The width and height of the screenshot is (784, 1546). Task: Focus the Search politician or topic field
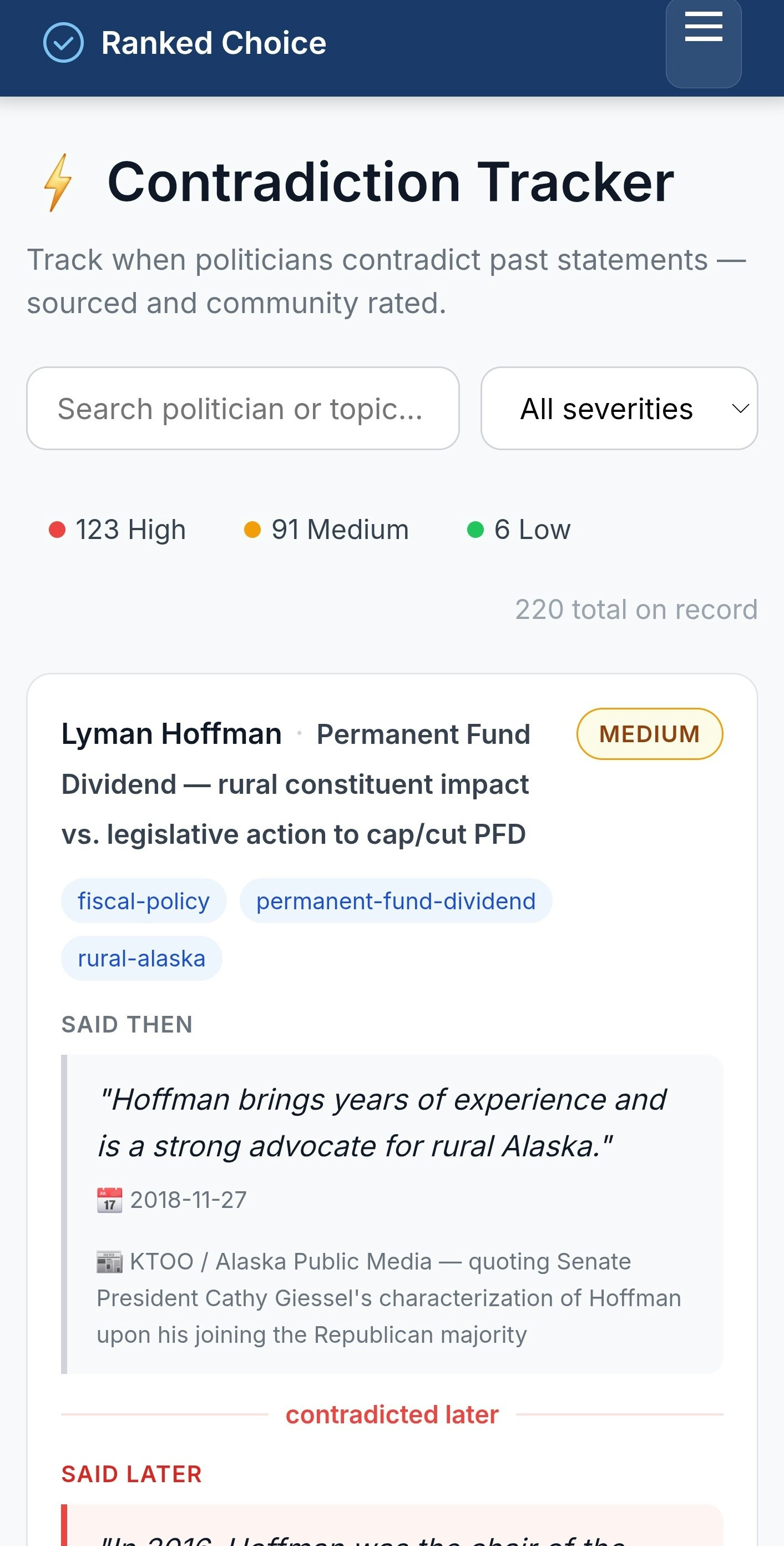coord(243,408)
